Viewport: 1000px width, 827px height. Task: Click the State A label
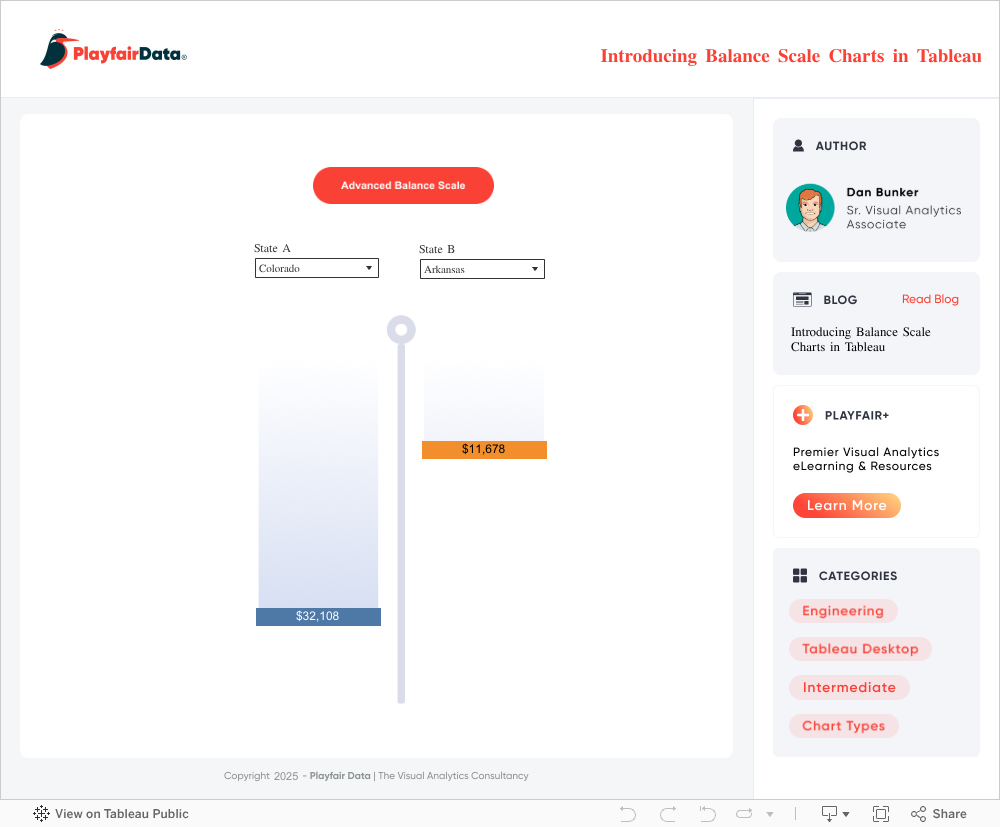coord(272,248)
